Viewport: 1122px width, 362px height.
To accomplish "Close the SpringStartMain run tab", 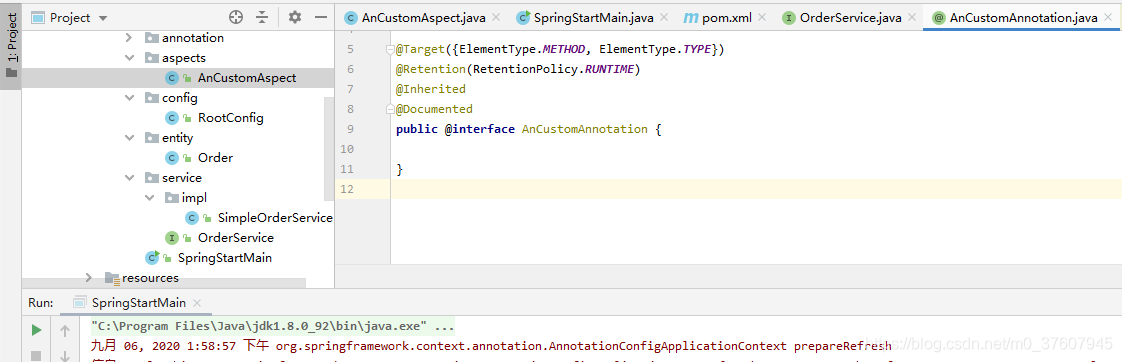I will (x=197, y=303).
